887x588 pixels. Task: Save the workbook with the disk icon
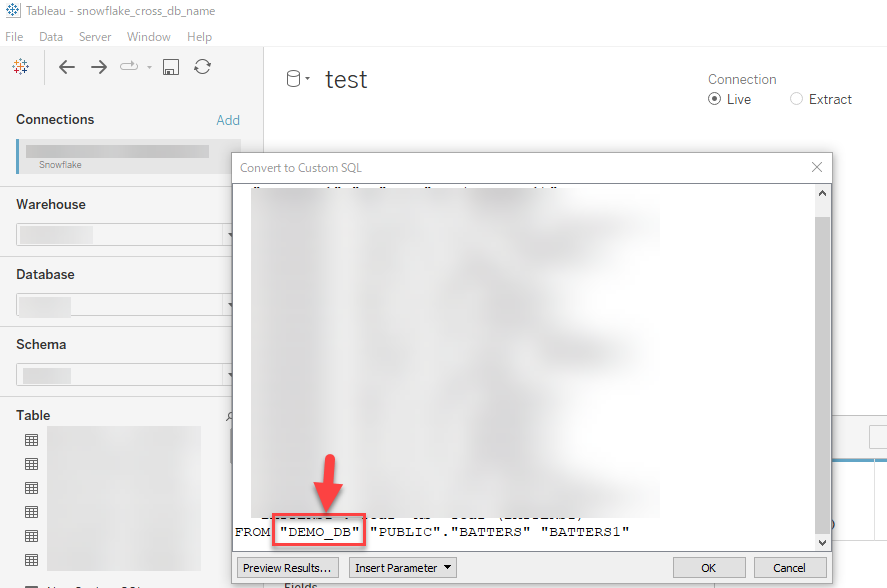point(171,67)
